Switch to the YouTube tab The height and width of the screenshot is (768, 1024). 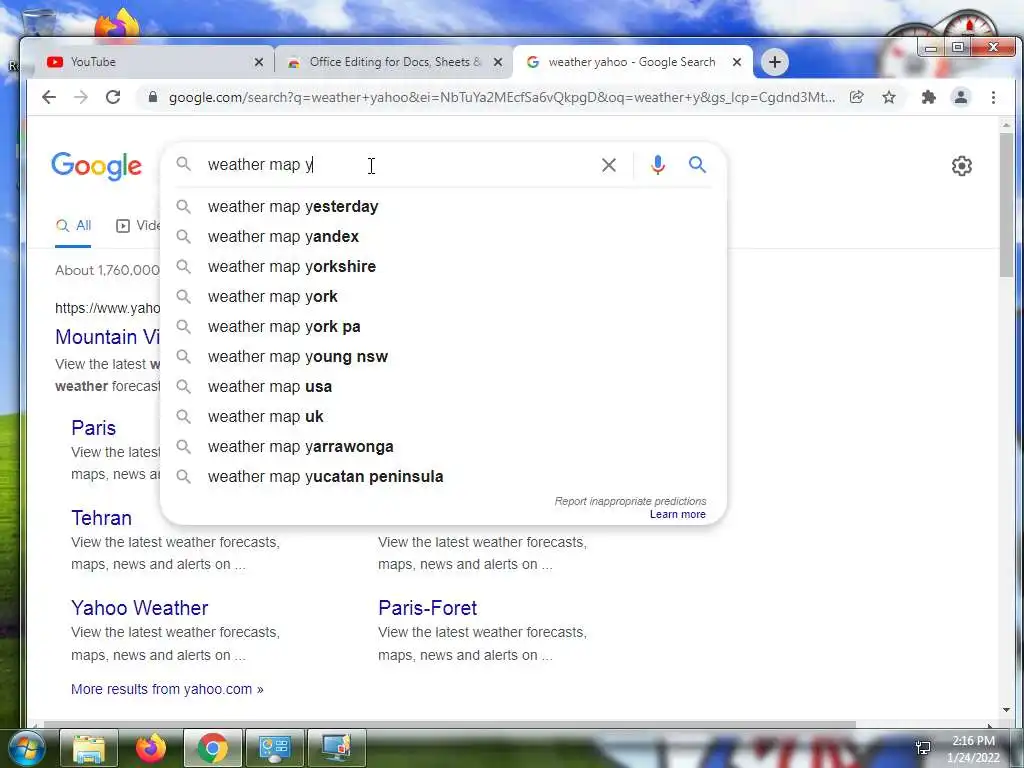pos(150,62)
